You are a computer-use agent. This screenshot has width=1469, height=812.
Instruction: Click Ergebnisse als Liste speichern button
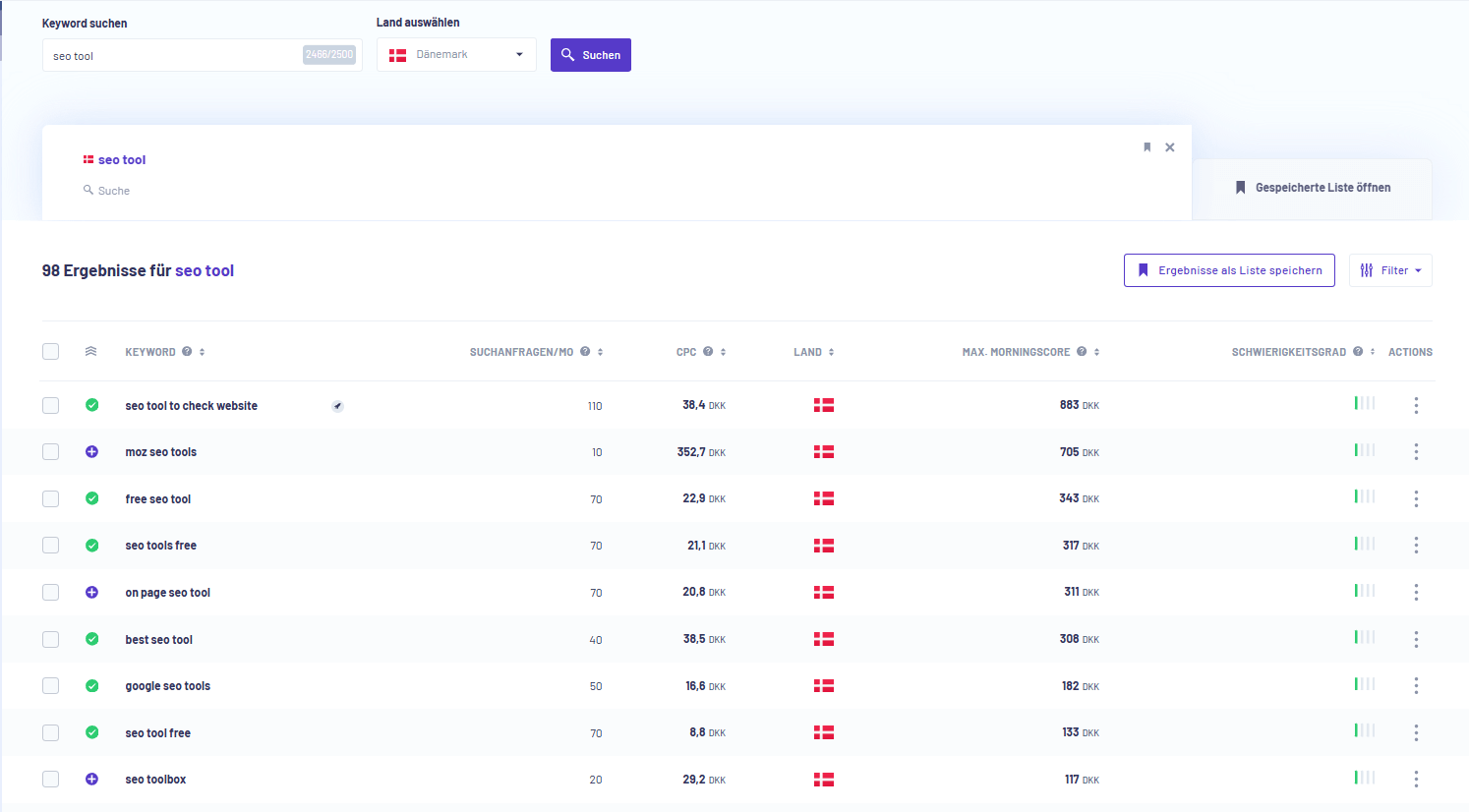1229,270
